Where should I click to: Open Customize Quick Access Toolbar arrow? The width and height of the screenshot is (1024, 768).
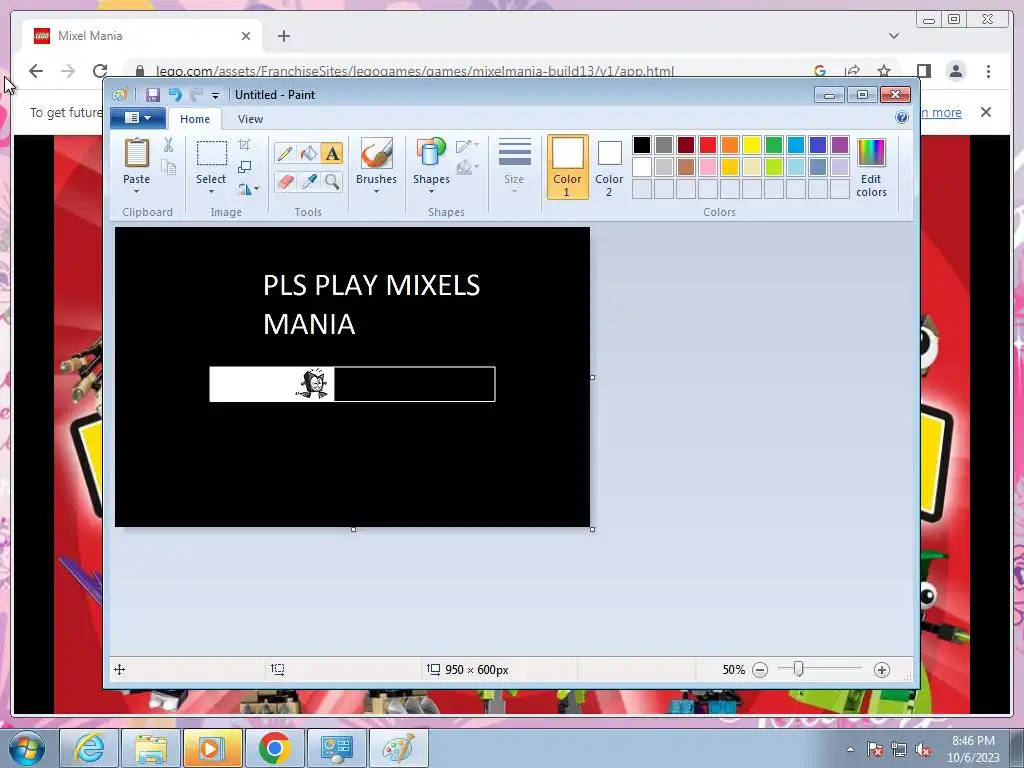pos(215,95)
